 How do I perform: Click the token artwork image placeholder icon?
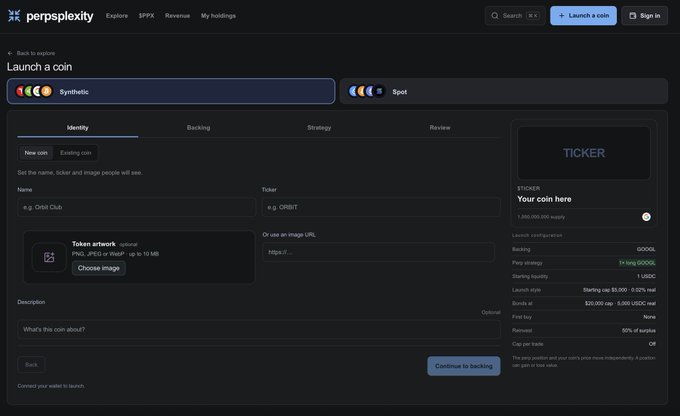click(x=49, y=257)
